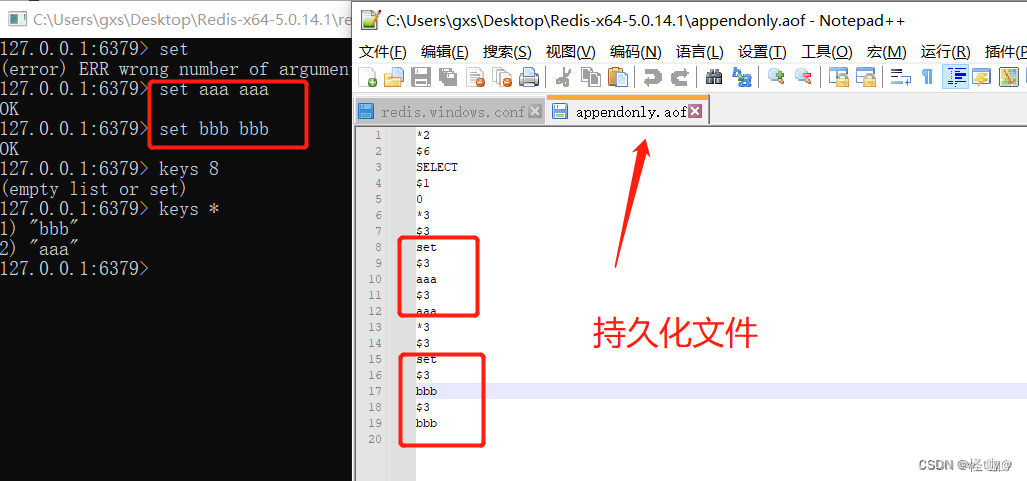This screenshot has height=481, width=1027.
Task: Open 编码(N) menu
Action: click(x=635, y=52)
